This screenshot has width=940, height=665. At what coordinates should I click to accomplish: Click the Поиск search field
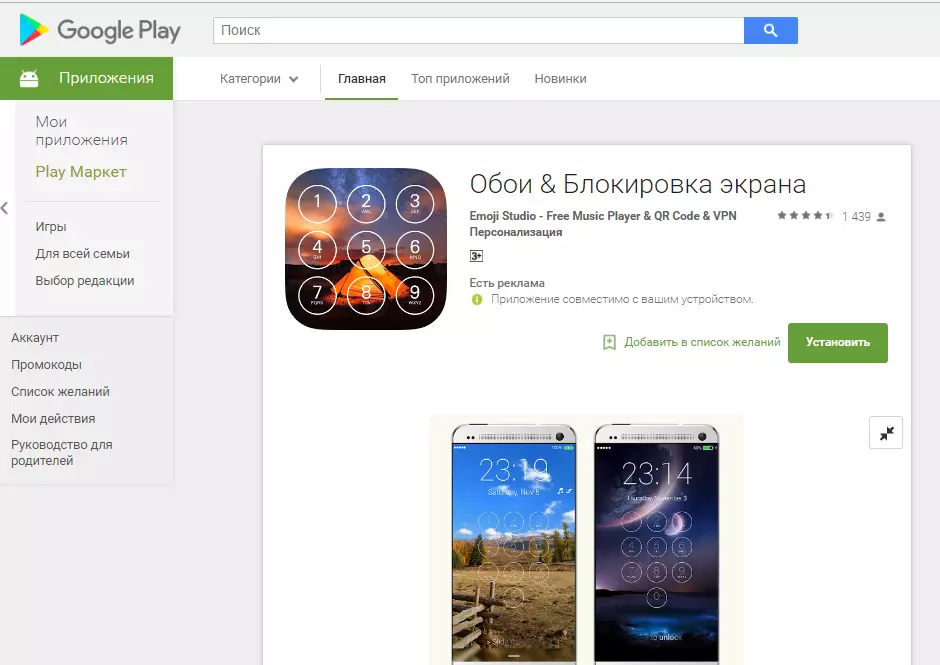point(478,31)
